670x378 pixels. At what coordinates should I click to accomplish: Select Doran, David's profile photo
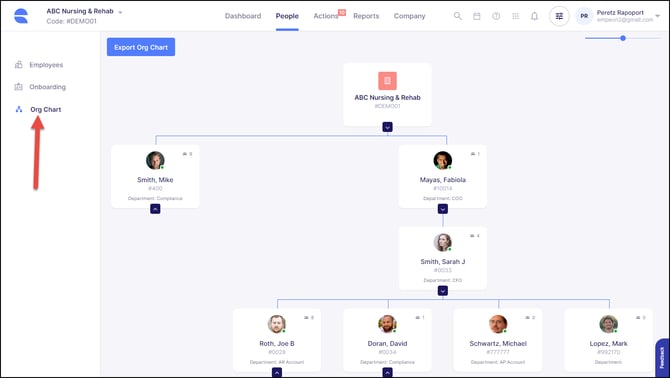click(387, 324)
